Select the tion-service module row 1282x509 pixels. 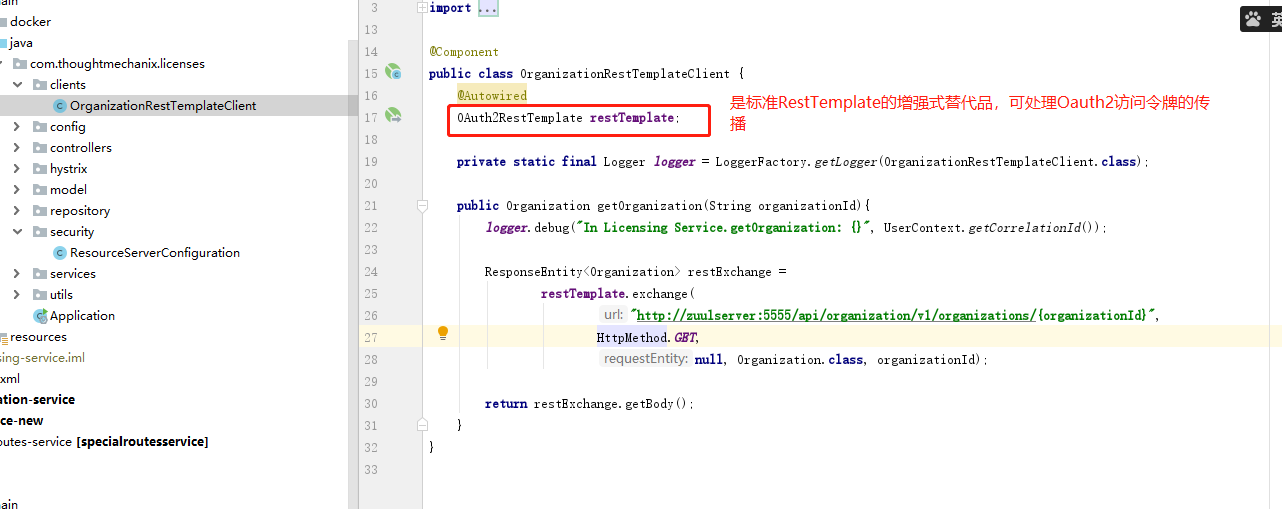point(38,400)
